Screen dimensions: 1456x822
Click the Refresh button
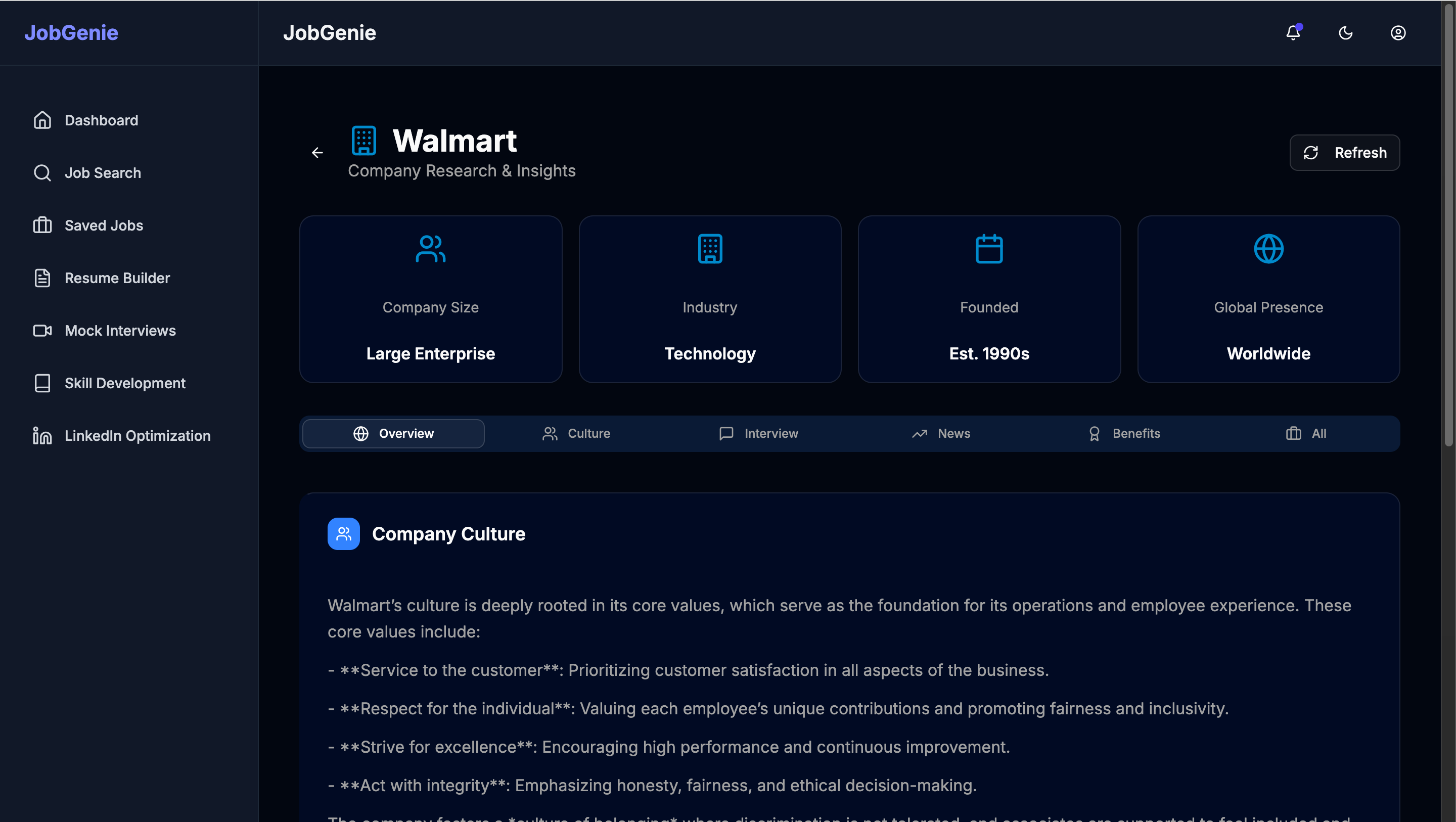(1345, 153)
